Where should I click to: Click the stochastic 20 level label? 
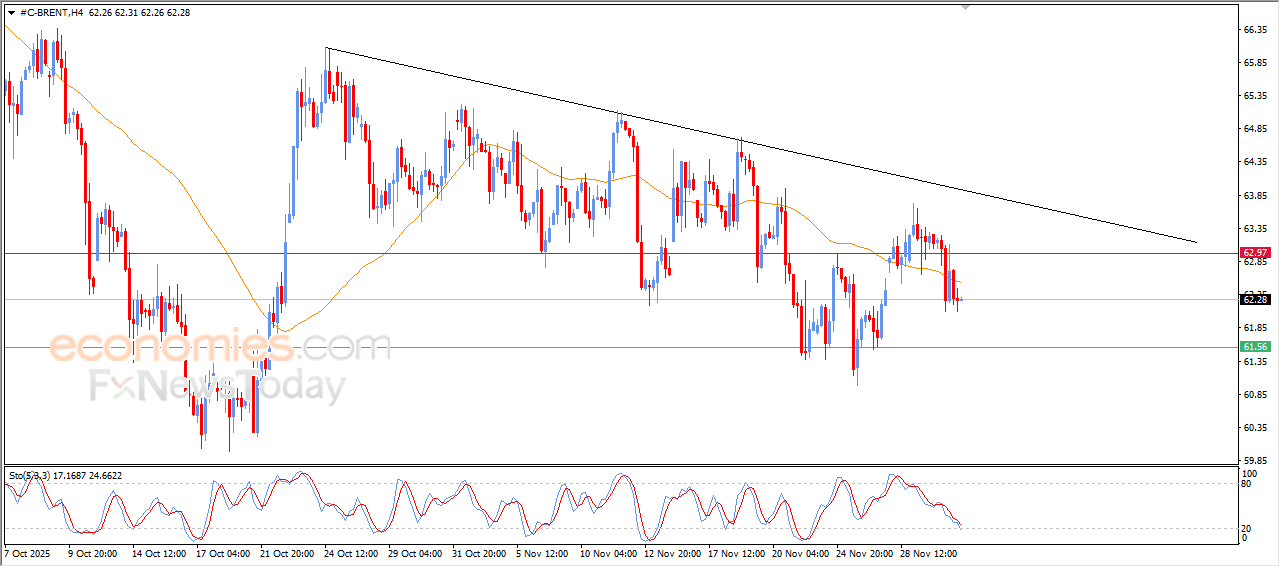coord(1246,528)
